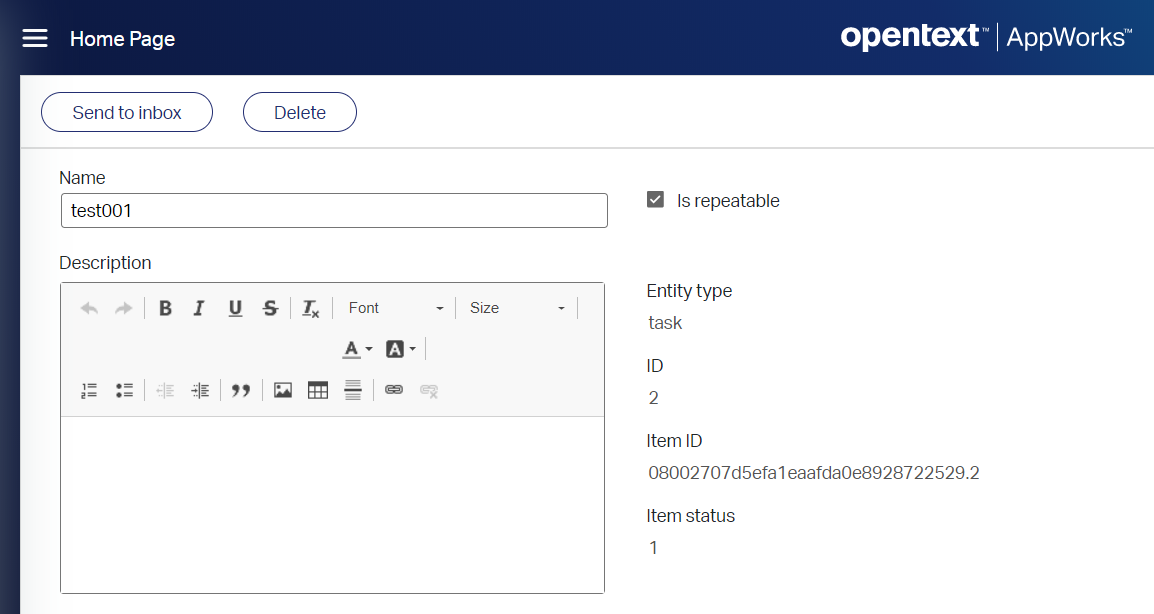This screenshot has width=1154, height=614.
Task: Insert a blockquote in the description
Action: pos(240,389)
